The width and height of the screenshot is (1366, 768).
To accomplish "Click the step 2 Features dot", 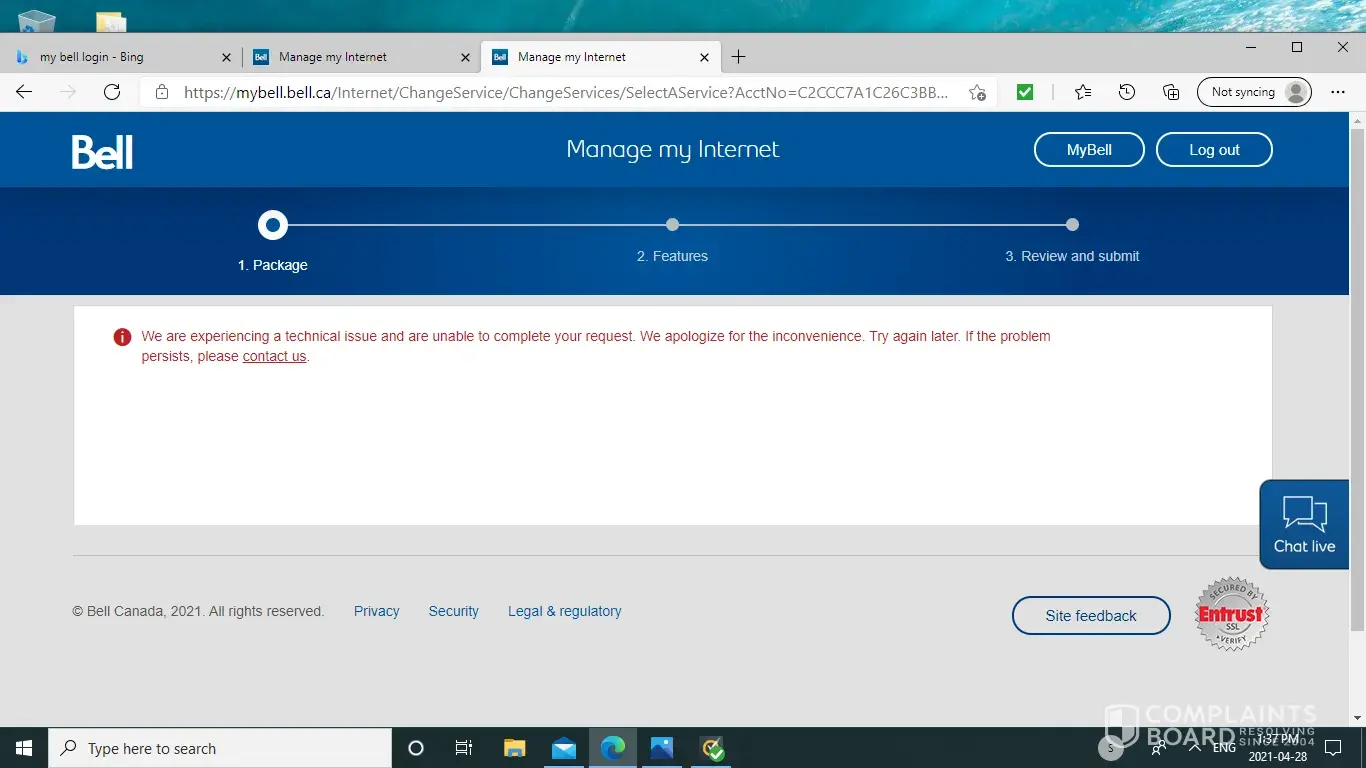I will (672, 224).
